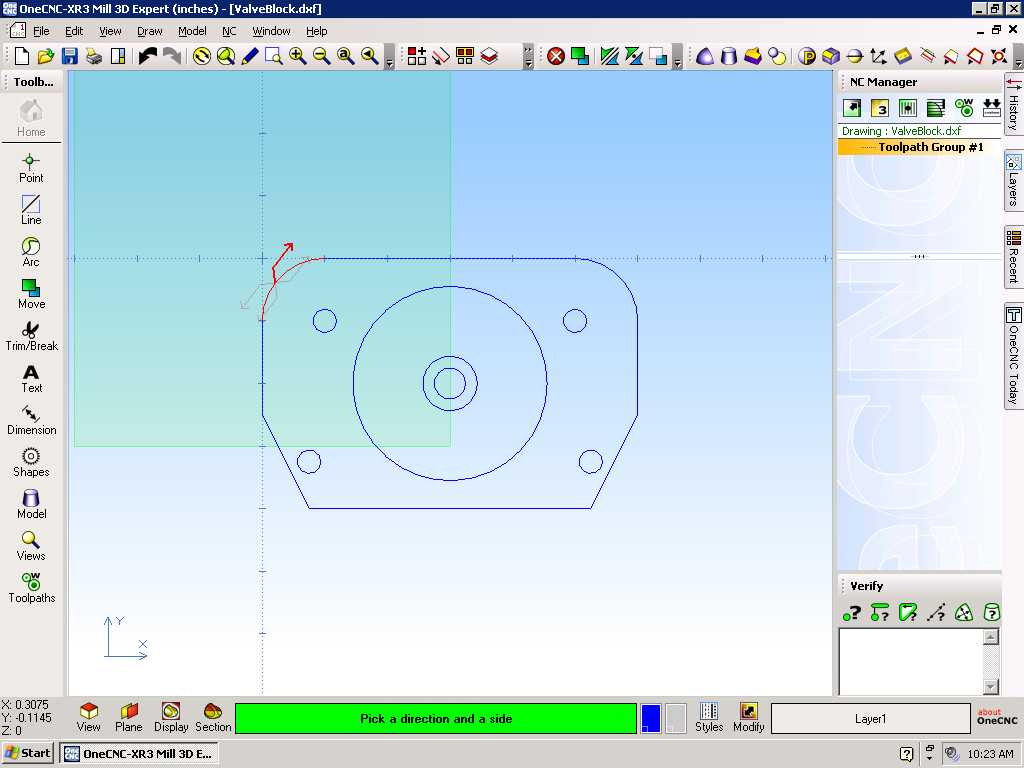Click the OneCNC-XR3 taskbar button
Screen dimensions: 1024x768
[138, 753]
